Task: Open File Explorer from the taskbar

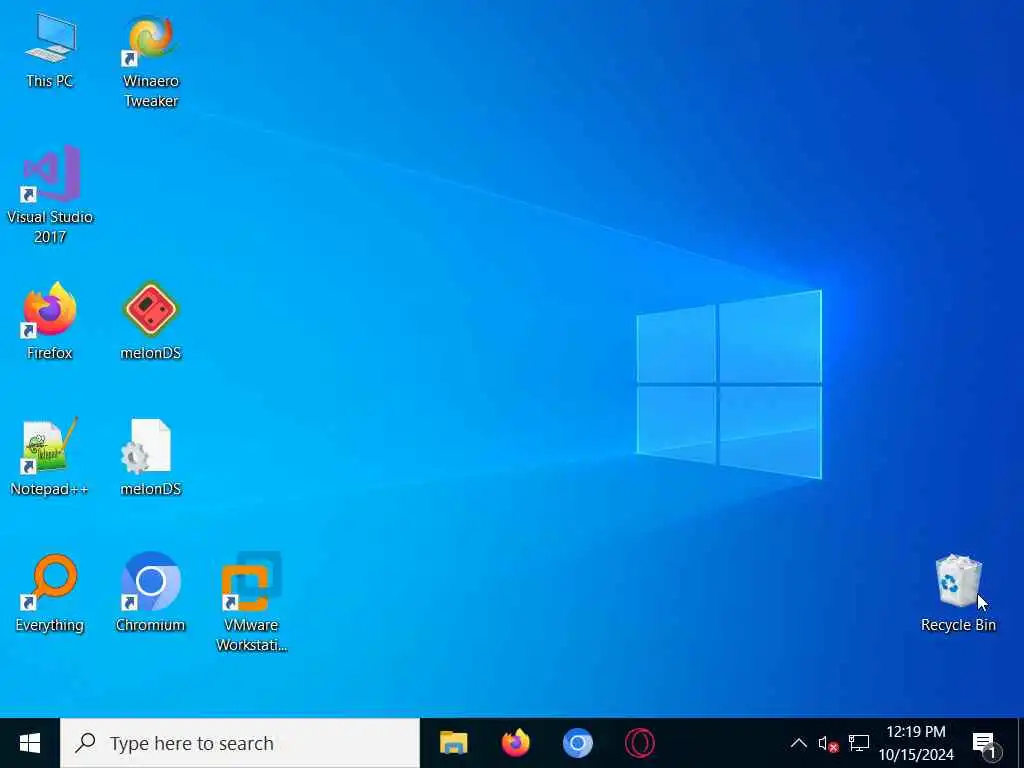Action: tap(453, 743)
